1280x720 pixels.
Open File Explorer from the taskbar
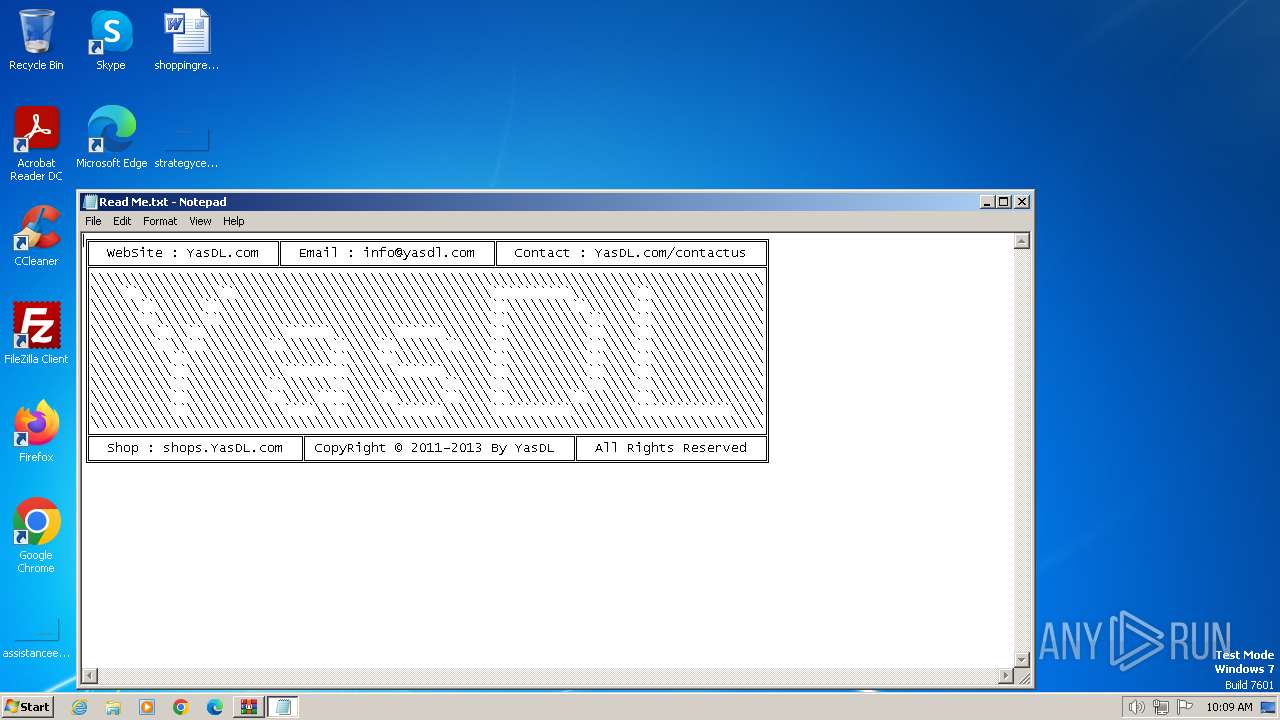click(113, 707)
